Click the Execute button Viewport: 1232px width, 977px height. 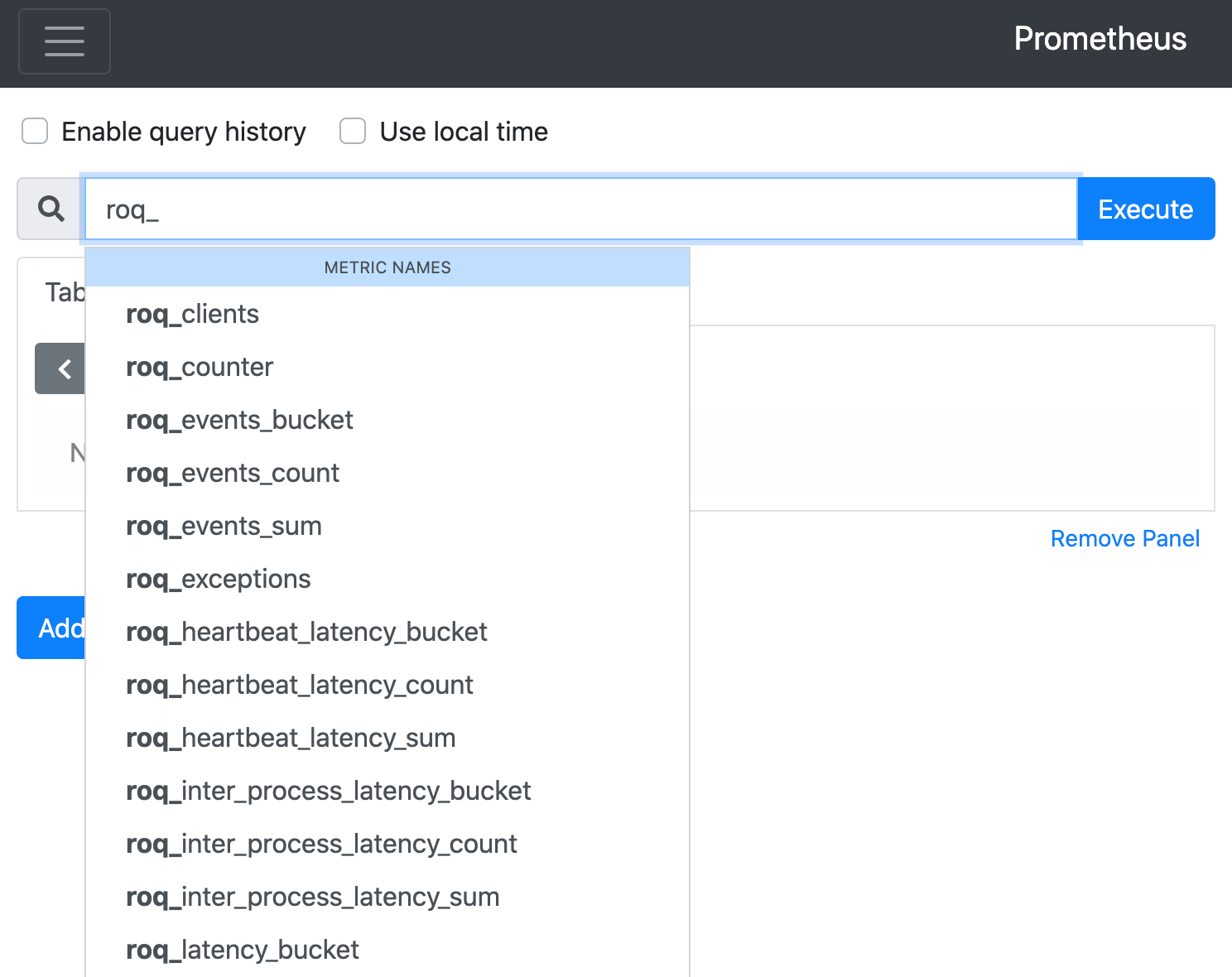[1146, 209]
